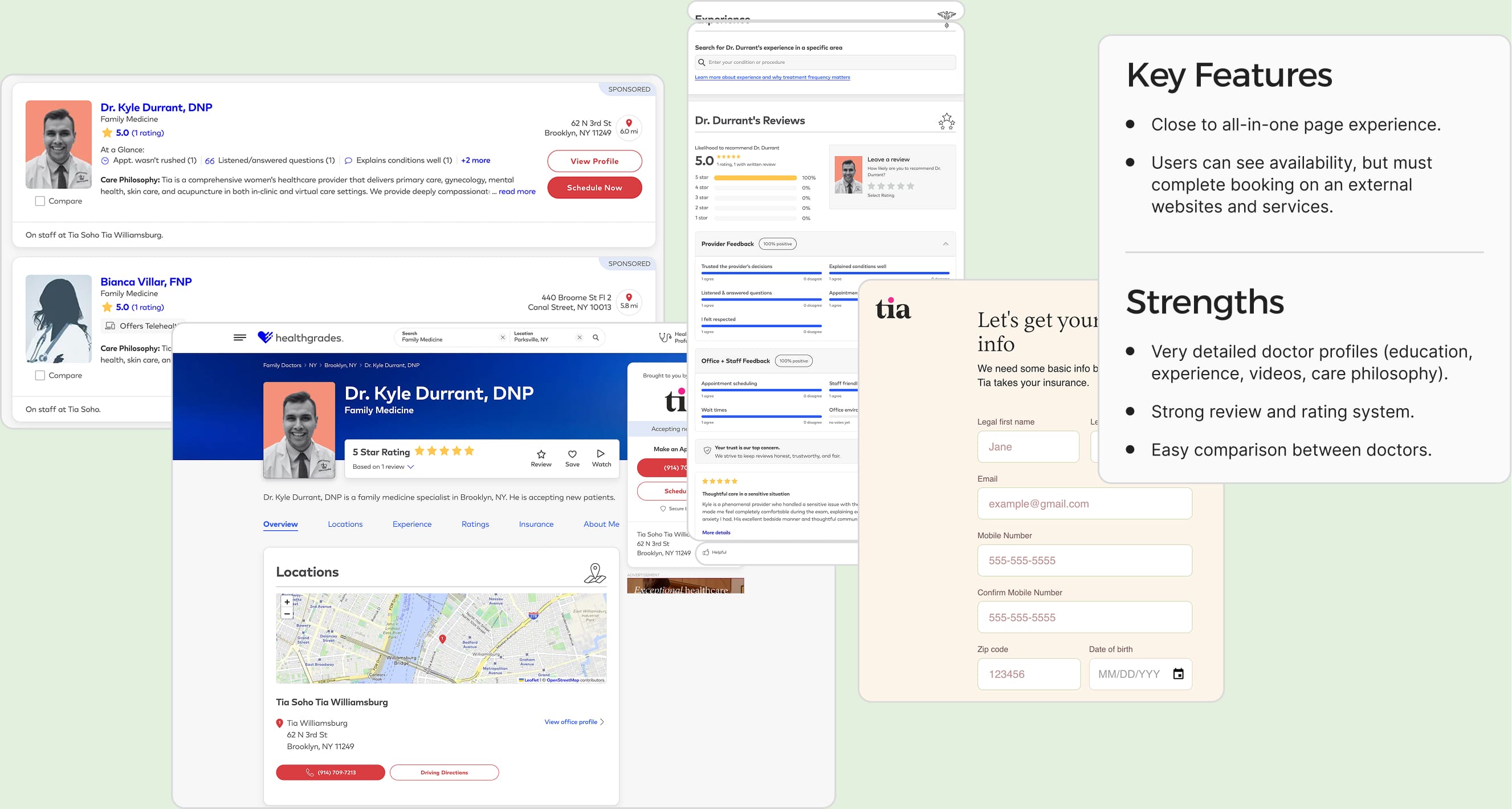Viewport: 1512px width, 809px height.
Task: Zoom in on the locations map
Action: [x=287, y=601]
